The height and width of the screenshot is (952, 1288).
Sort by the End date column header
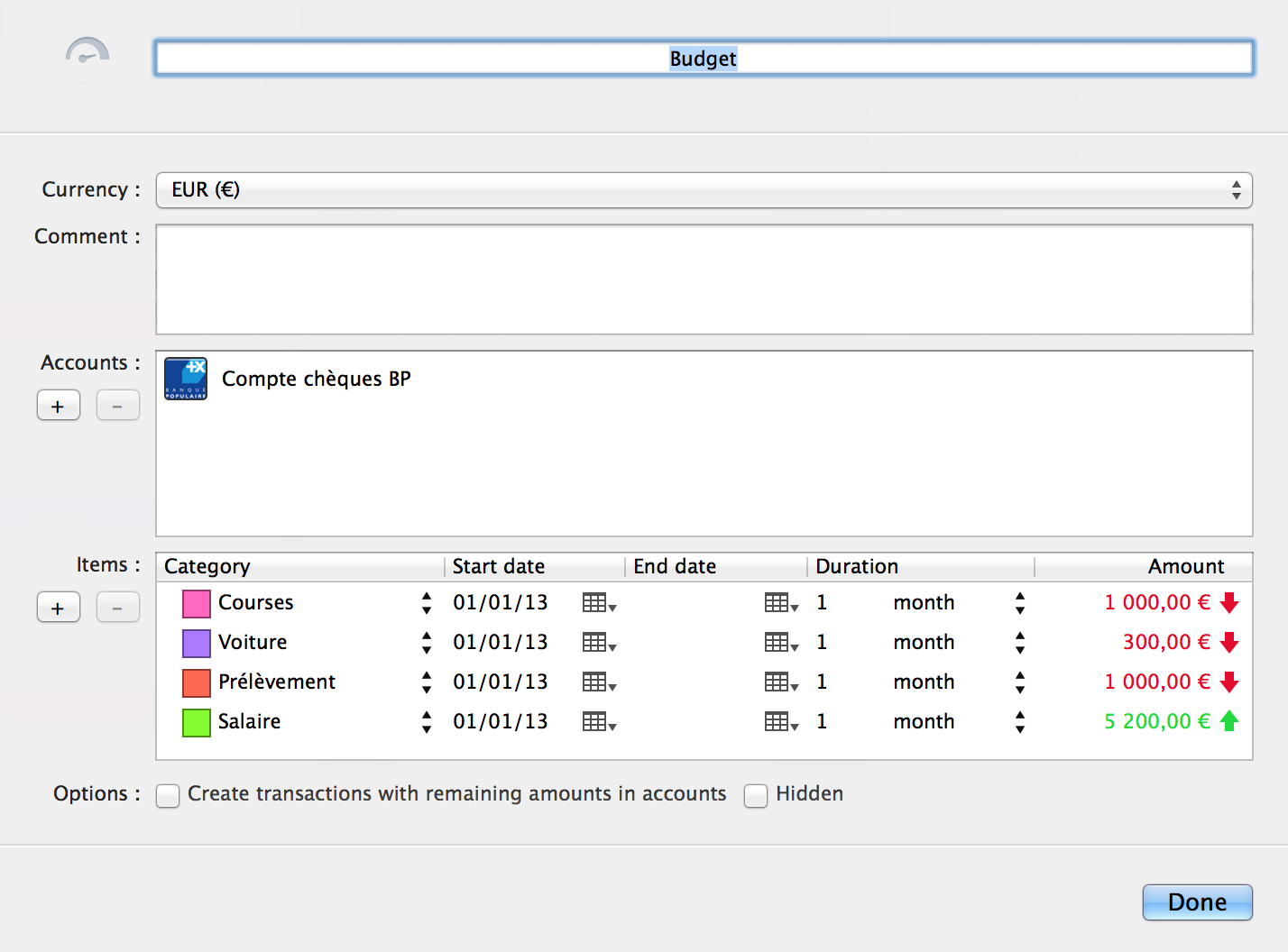716,566
